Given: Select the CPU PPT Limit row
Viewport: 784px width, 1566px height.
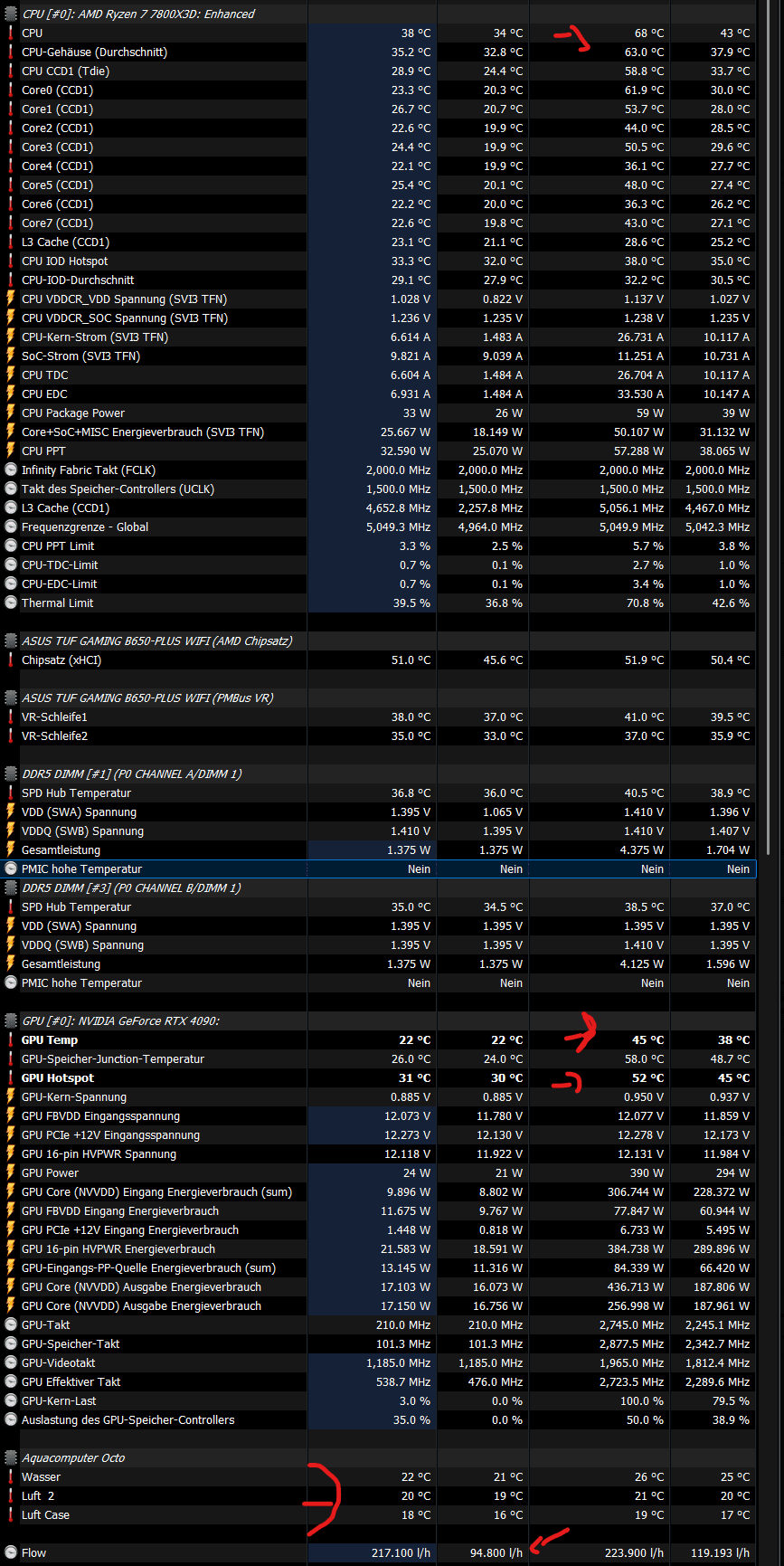Looking at the screenshot, I should coord(378,546).
